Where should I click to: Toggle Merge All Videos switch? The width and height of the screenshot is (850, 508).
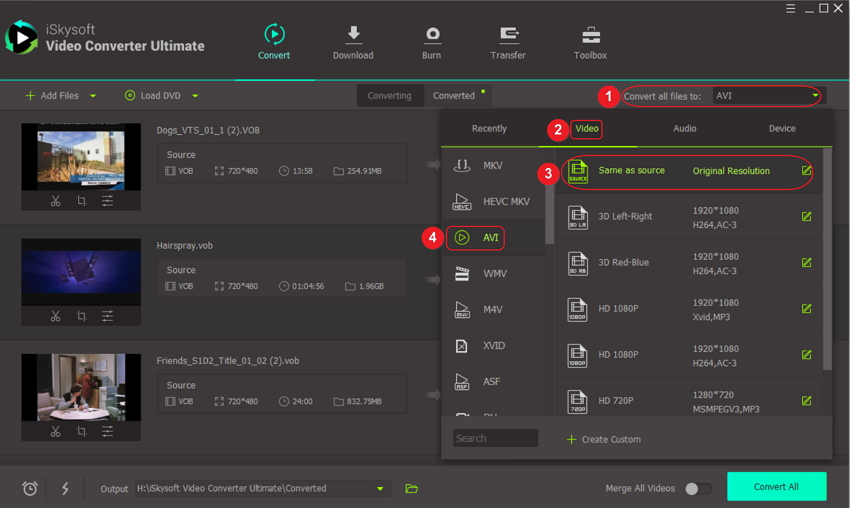pos(698,489)
